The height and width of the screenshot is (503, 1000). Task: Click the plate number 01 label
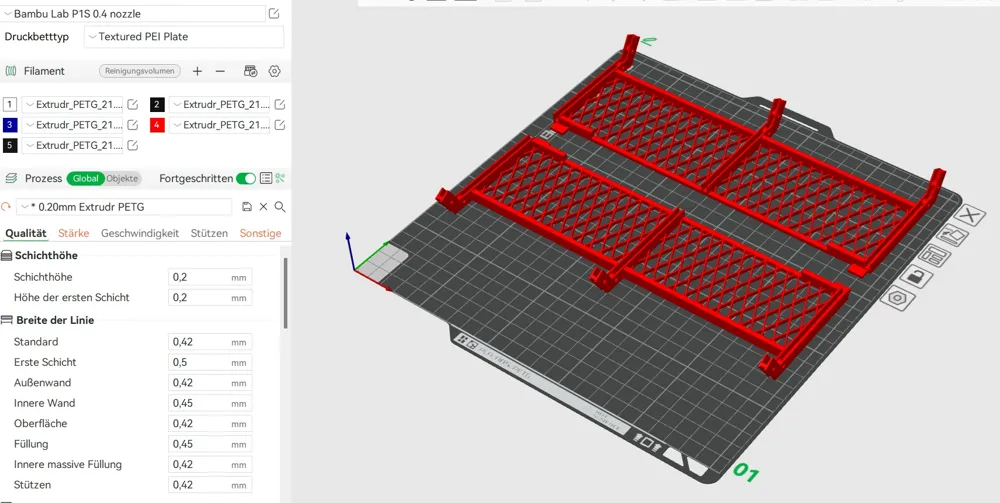pyautogui.click(x=746, y=472)
